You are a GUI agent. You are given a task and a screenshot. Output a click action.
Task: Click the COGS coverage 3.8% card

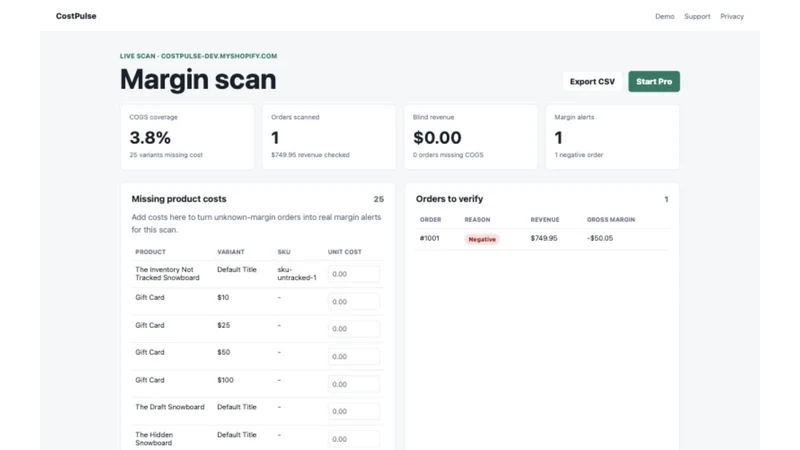187,137
